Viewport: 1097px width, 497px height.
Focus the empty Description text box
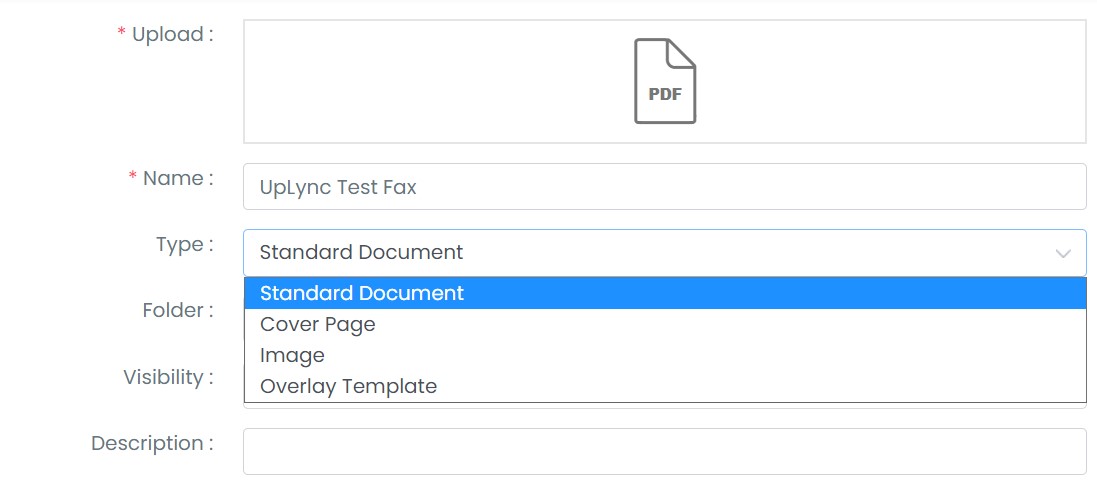pos(665,452)
